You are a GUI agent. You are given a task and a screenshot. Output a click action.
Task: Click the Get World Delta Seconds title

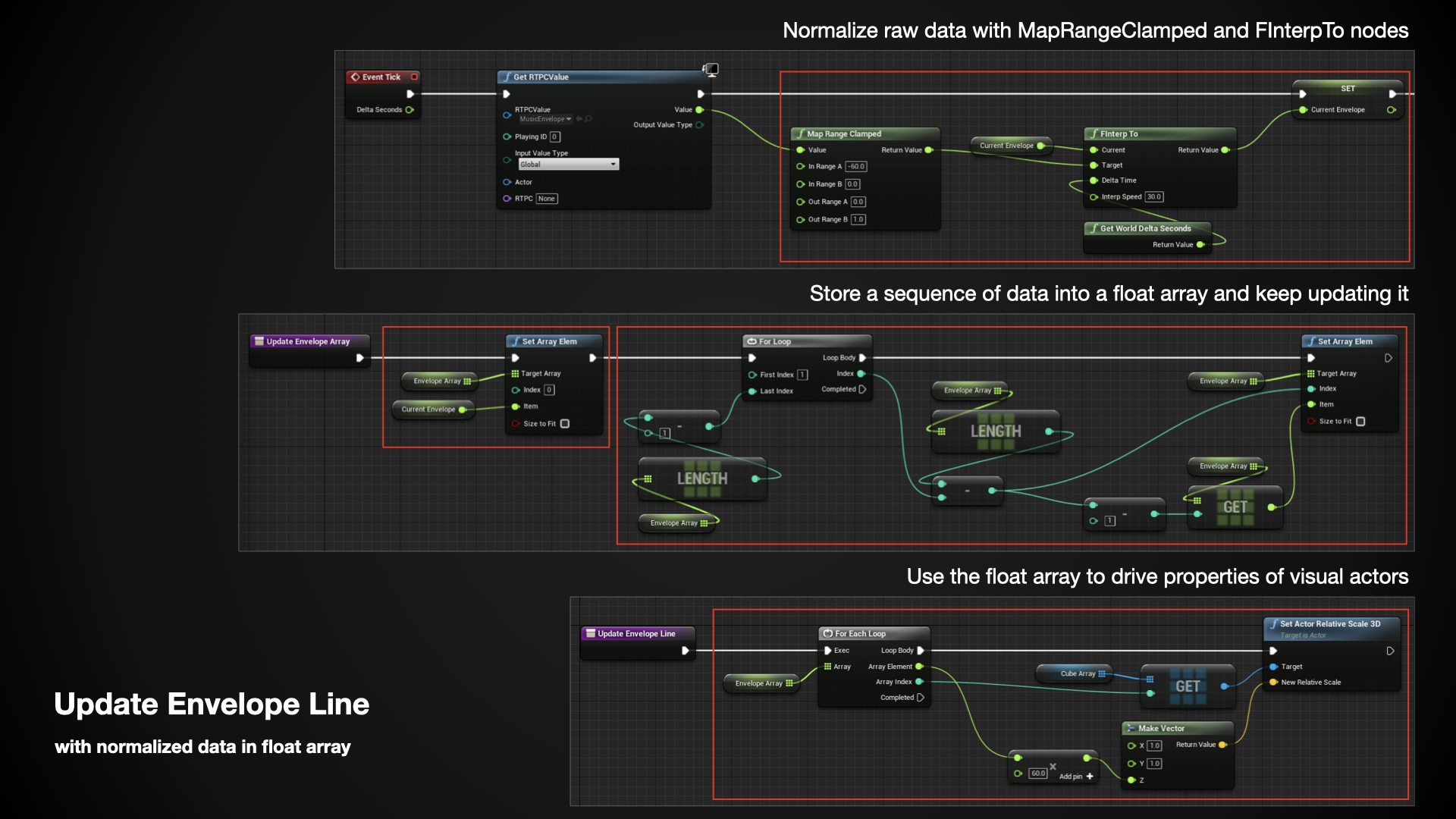tap(1146, 228)
